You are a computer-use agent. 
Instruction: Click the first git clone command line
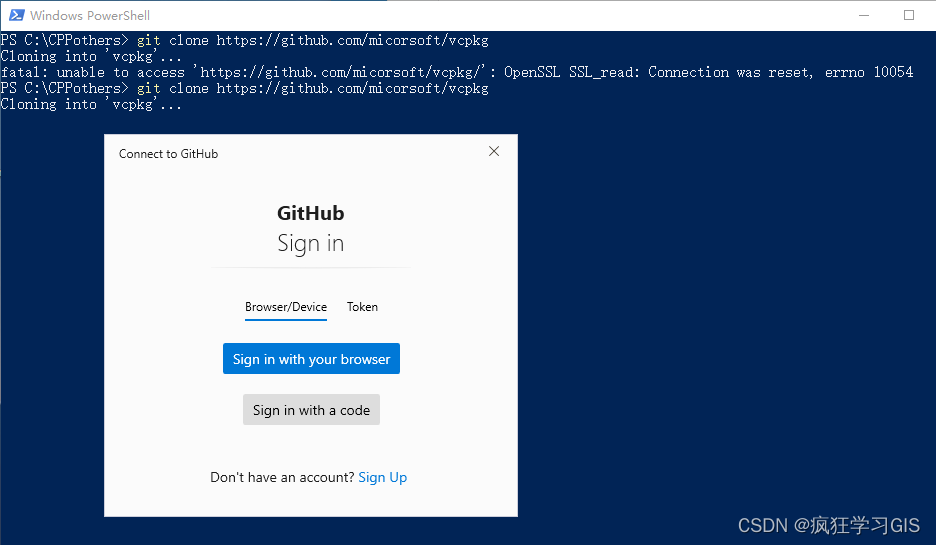(244, 40)
